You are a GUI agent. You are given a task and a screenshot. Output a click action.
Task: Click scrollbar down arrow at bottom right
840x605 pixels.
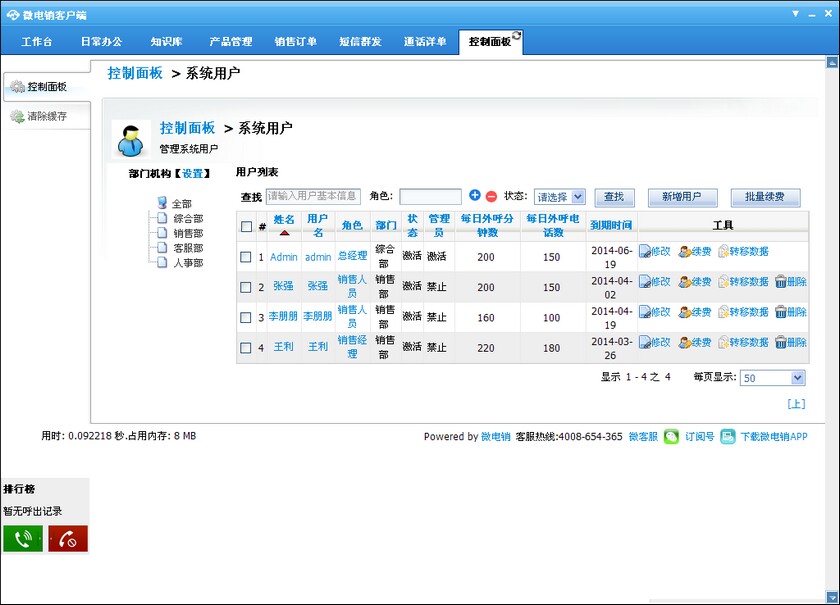(832, 596)
